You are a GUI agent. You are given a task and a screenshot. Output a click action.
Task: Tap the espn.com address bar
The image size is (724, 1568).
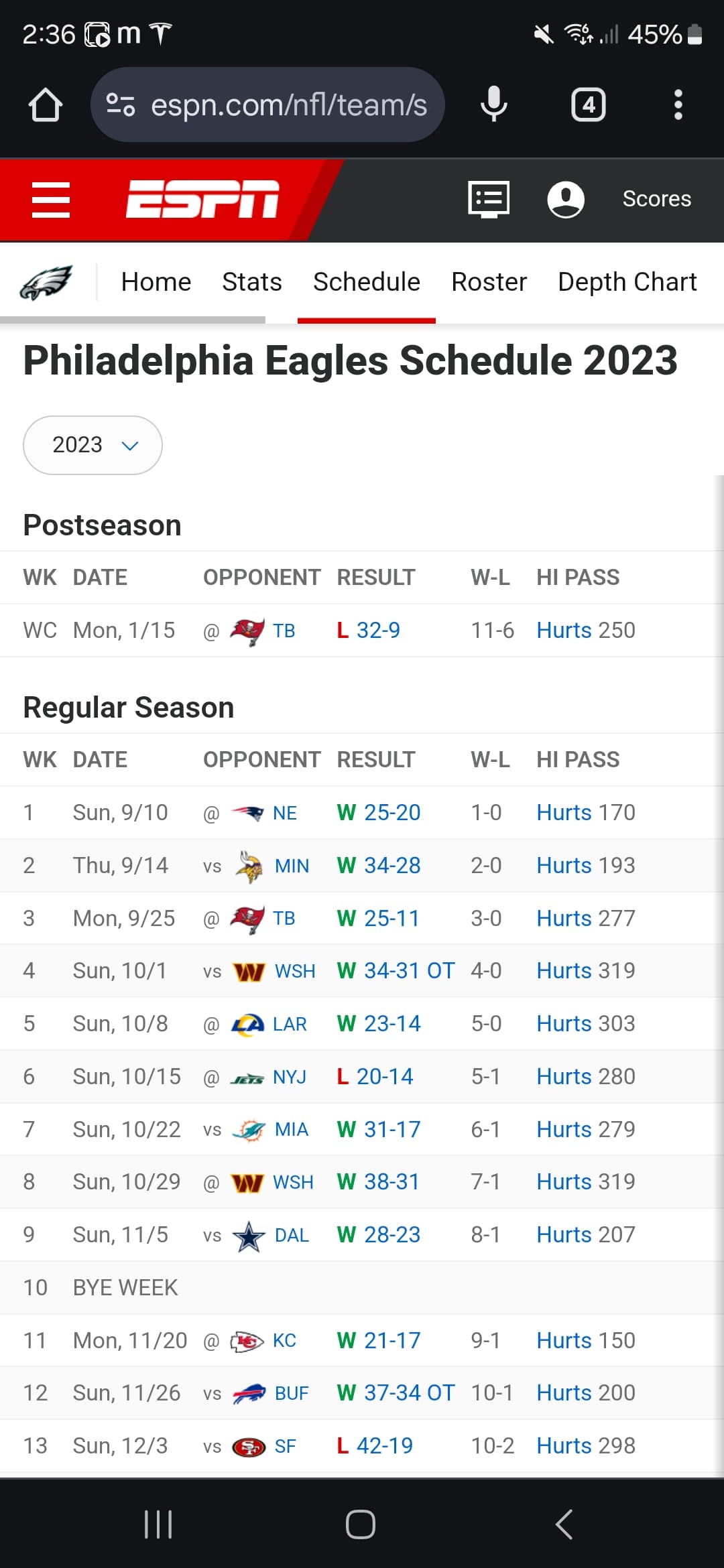pos(288,105)
